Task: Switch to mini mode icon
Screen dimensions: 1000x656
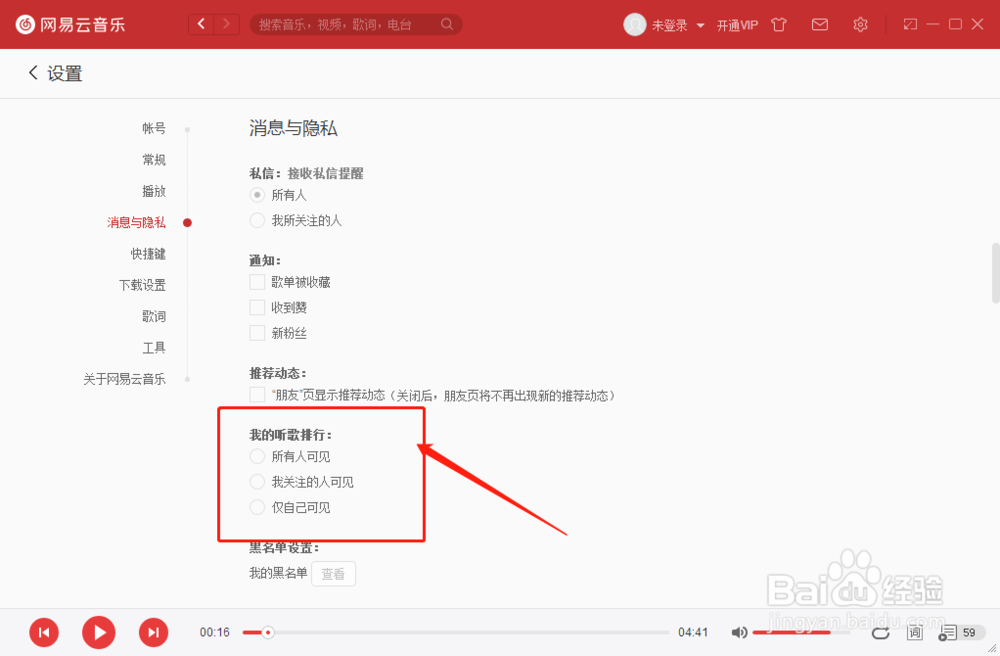Action: click(910, 24)
